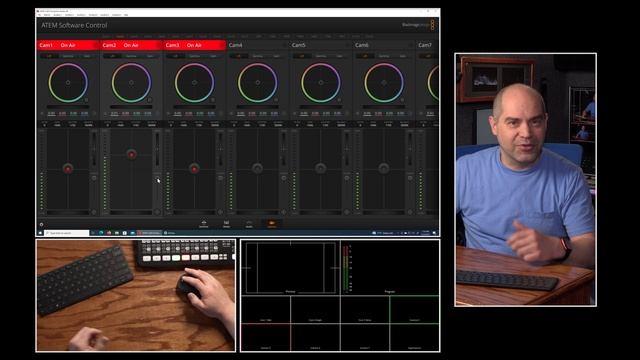Viewport: 640px width, 360px height.
Task: Click the Cam1 vertical focus wheel
Action: click(x=94, y=148)
